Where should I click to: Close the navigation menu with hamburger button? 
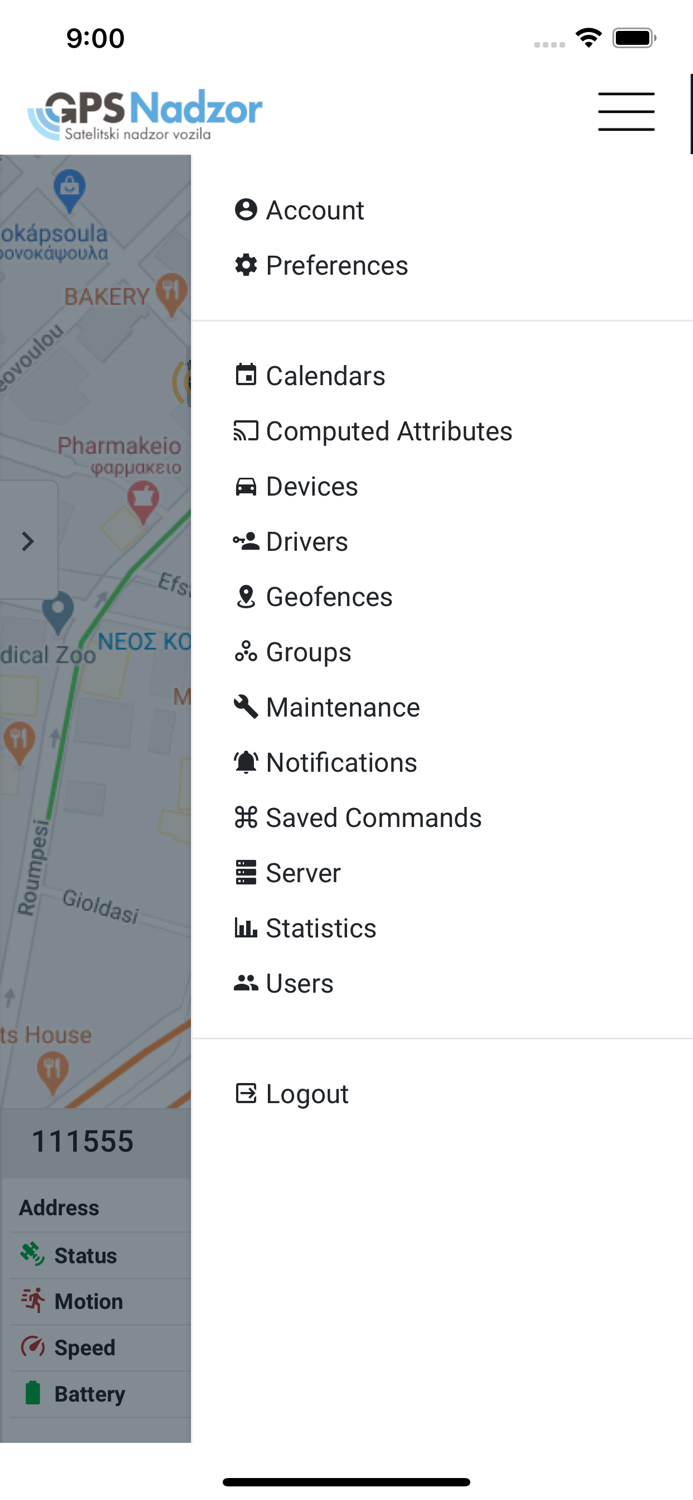626,112
